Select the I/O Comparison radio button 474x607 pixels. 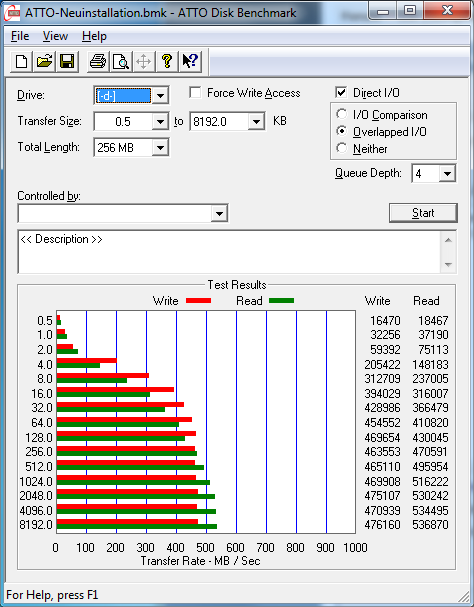pyautogui.click(x=342, y=115)
